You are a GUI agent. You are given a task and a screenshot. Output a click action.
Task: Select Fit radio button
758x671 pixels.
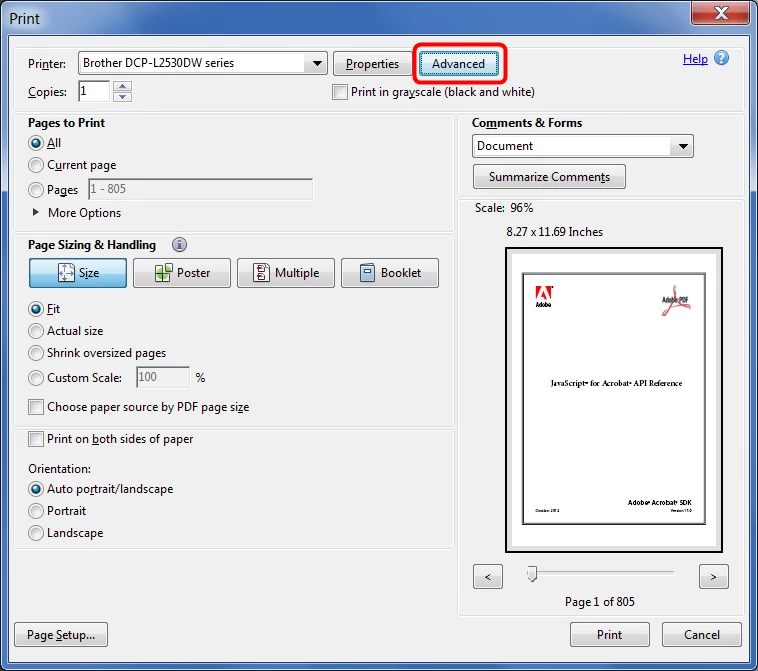[x=36, y=309]
